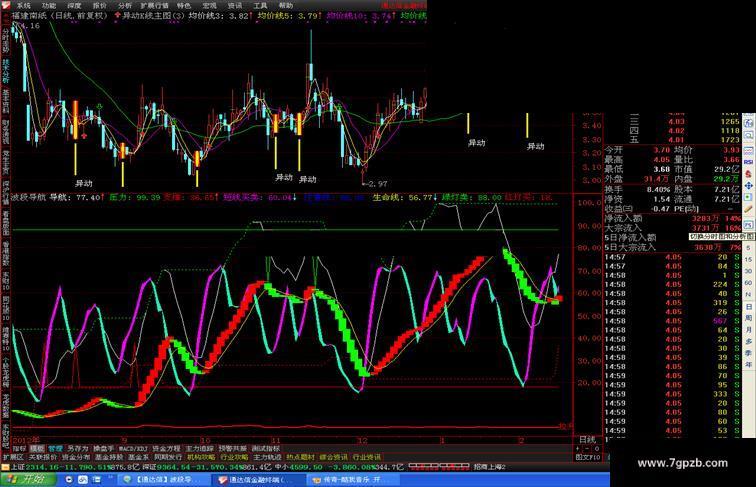Open the 报价 menu

pos(99,5)
